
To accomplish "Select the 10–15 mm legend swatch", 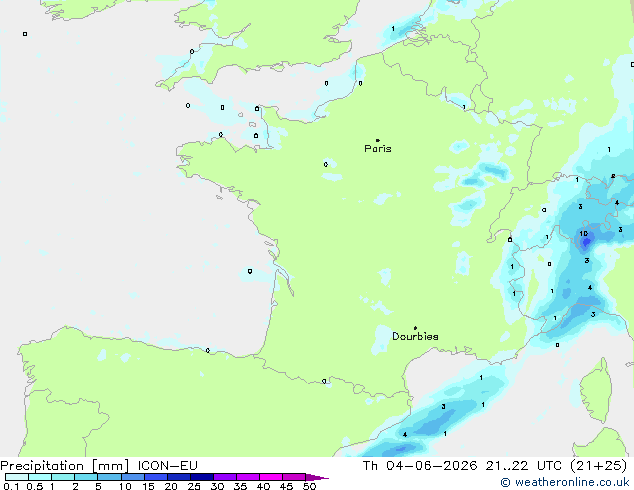I will [x=133, y=477].
